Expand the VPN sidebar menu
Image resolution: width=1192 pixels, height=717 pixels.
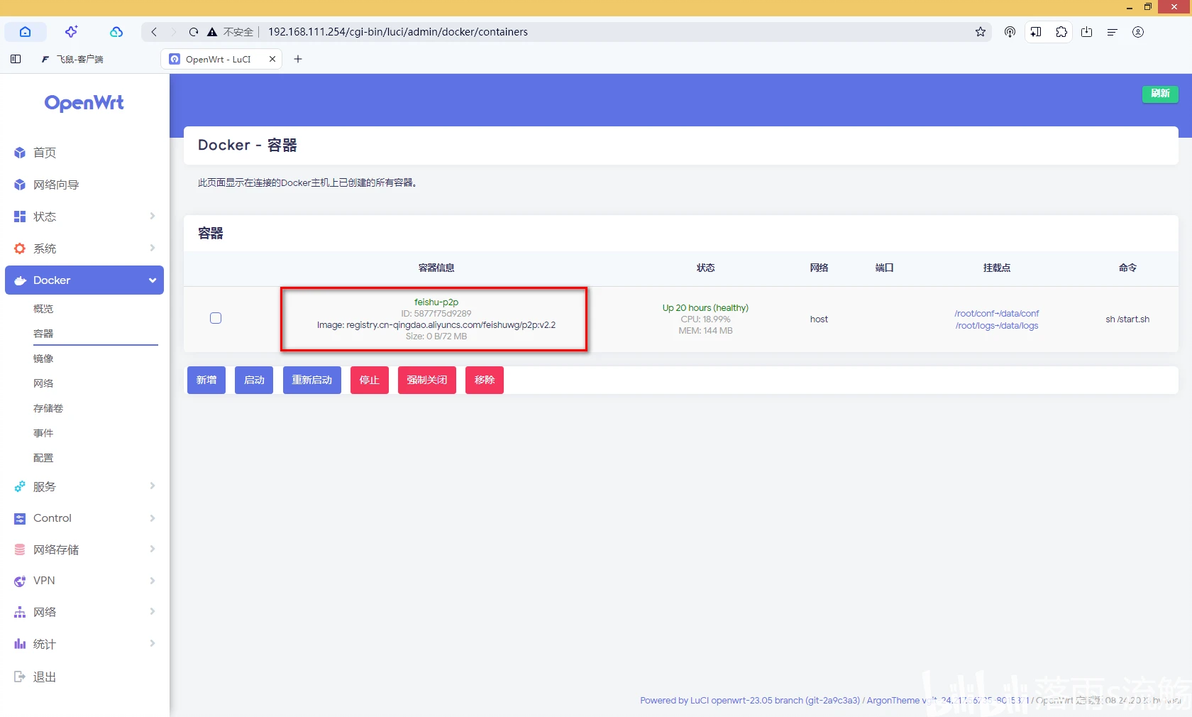coord(84,581)
